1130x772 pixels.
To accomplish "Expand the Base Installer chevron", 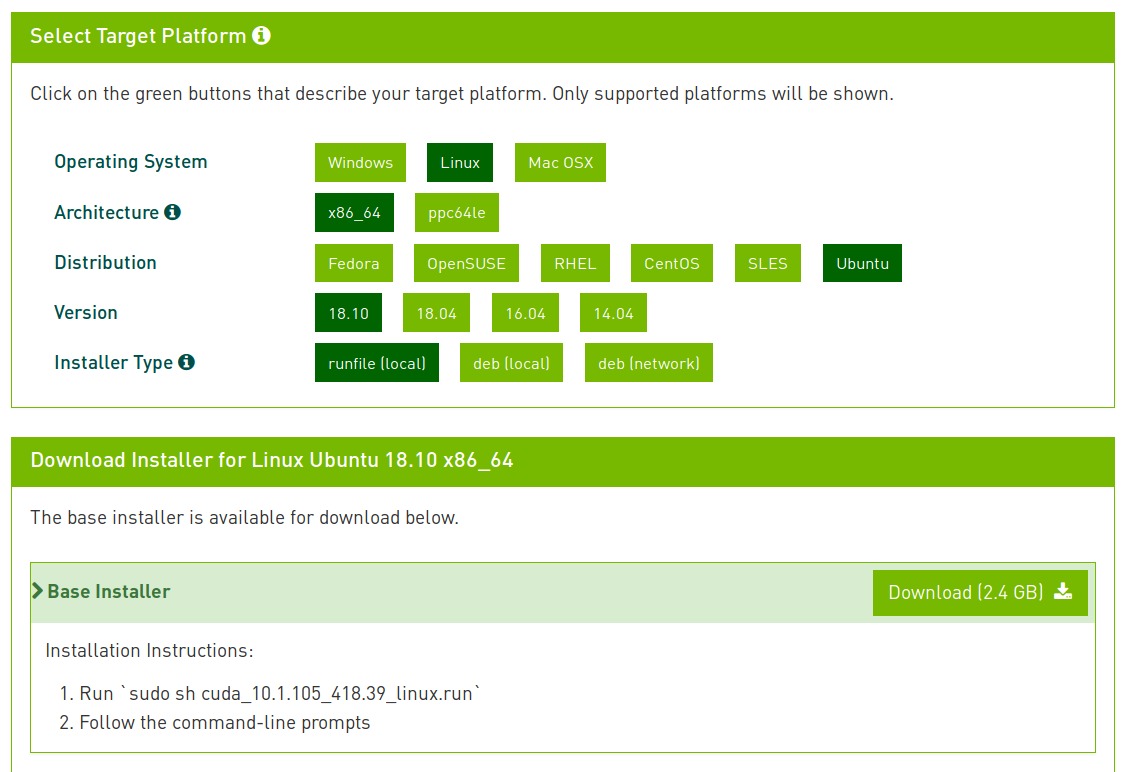I will click(38, 591).
